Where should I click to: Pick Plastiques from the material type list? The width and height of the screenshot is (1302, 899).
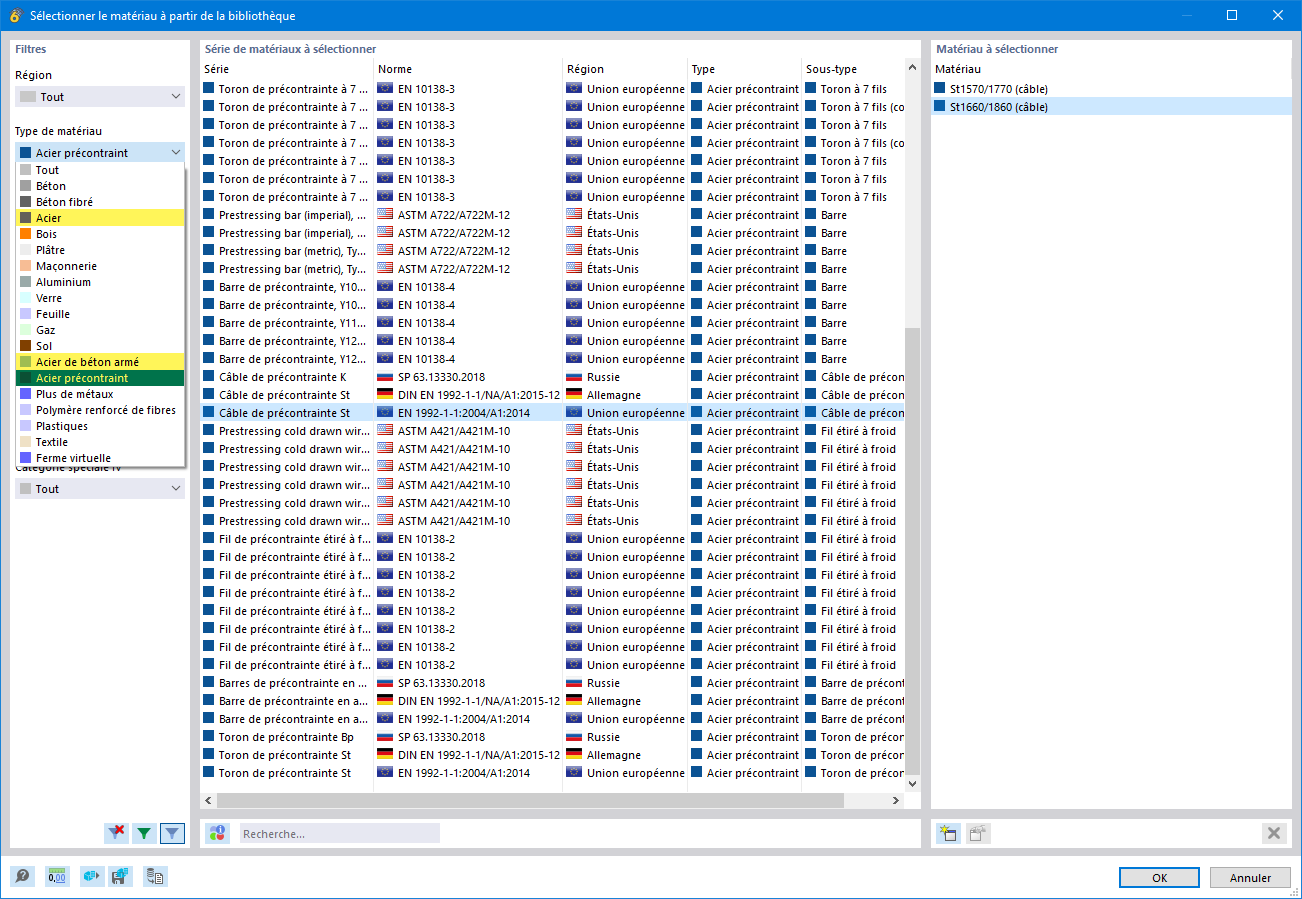[x=100, y=426]
